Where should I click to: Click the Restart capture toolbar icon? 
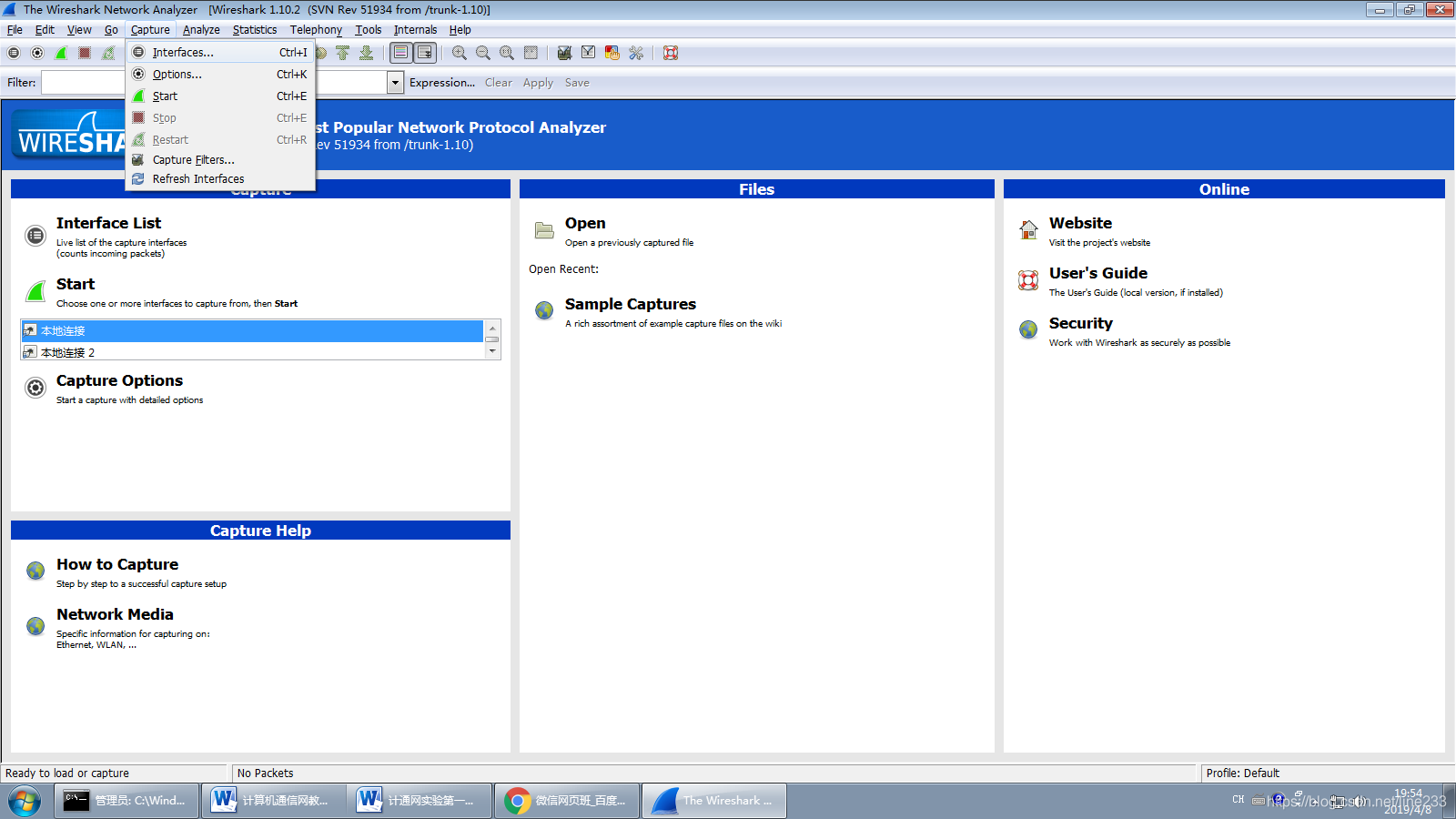[x=108, y=53]
